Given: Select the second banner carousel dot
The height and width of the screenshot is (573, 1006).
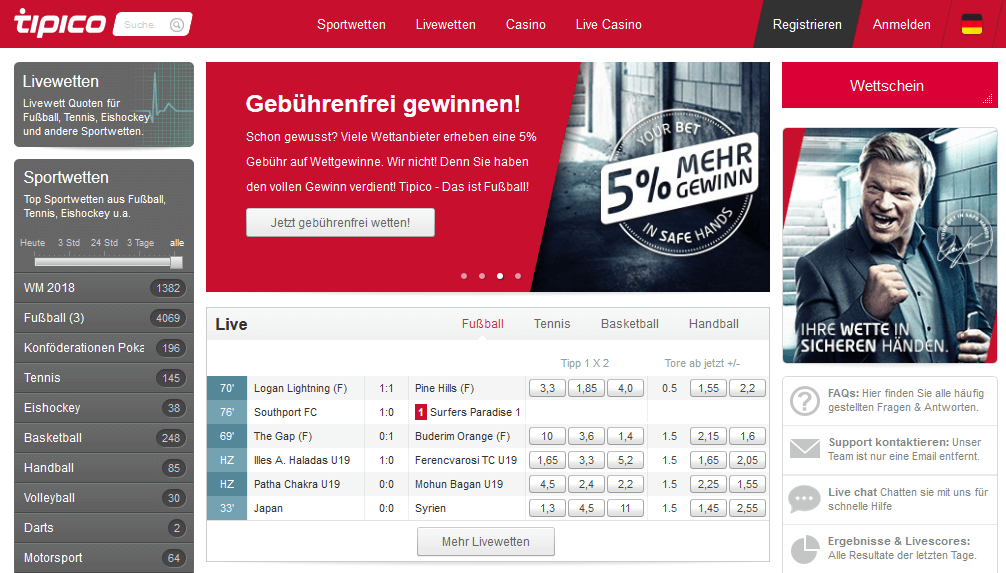Looking at the screenshot, I should coord(482,276).
